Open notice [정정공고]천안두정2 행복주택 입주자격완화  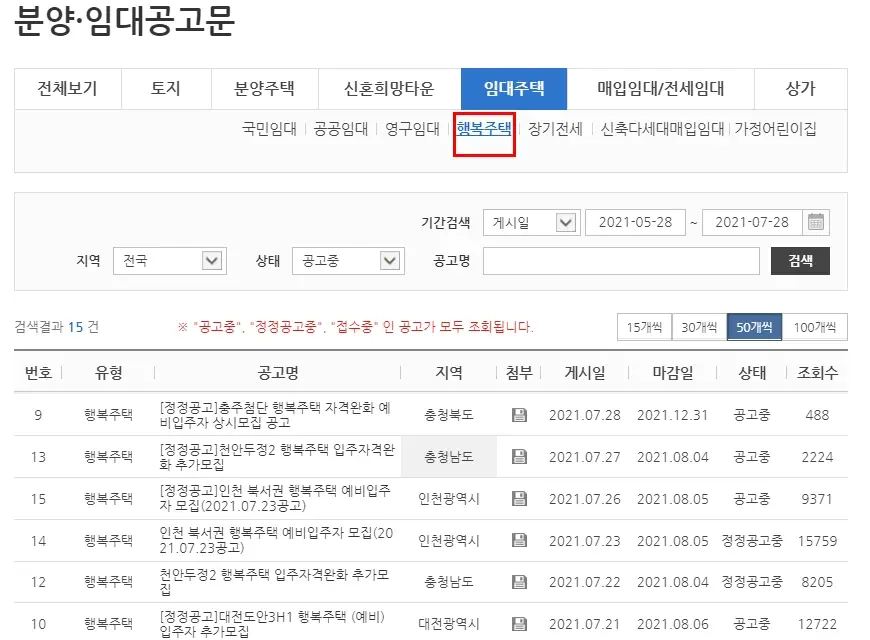tap(277, 457)
